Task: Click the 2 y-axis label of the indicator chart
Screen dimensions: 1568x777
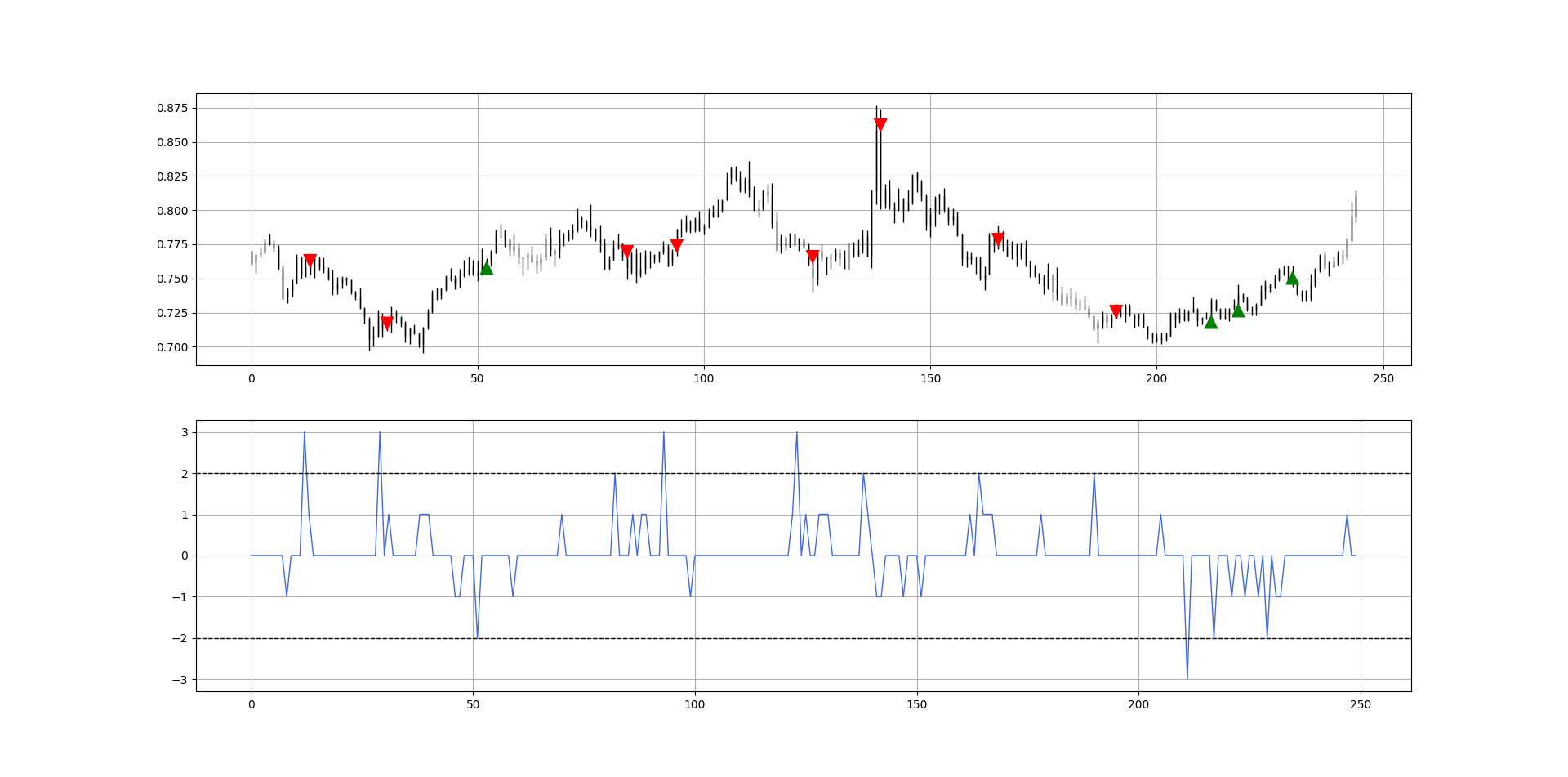Action: click(185, 474)
